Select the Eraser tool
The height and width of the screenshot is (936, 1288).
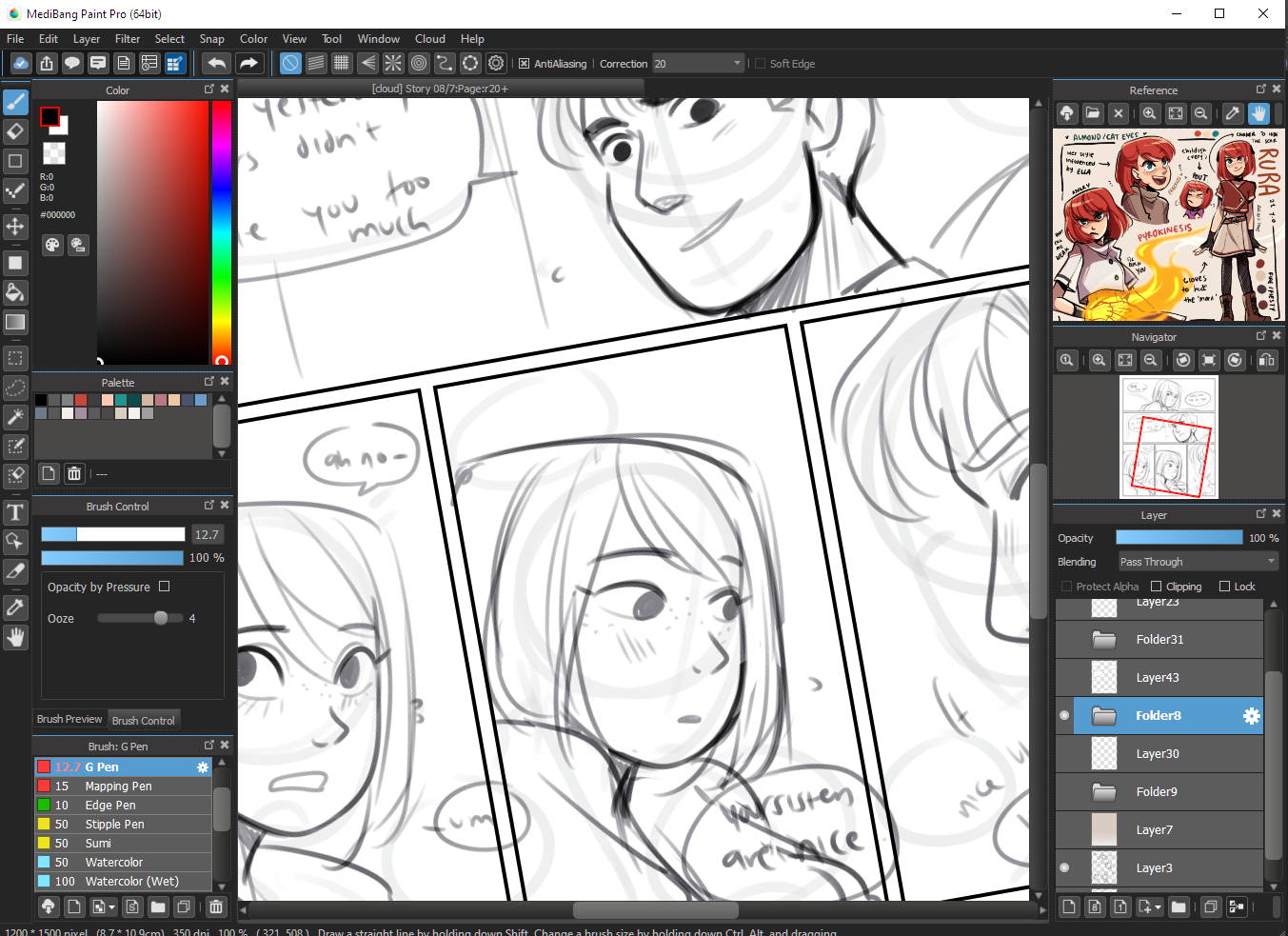(x=15, y=131)
